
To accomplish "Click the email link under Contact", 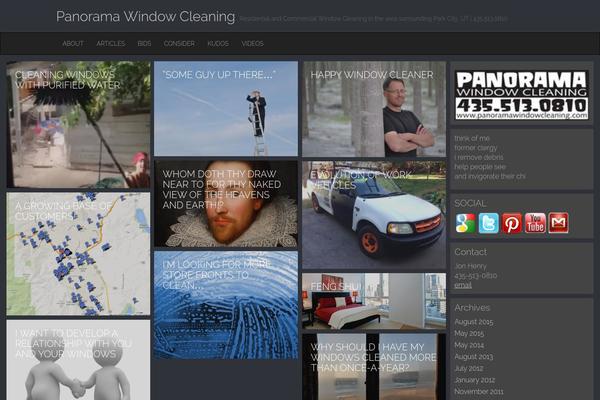I will (463, 285).
